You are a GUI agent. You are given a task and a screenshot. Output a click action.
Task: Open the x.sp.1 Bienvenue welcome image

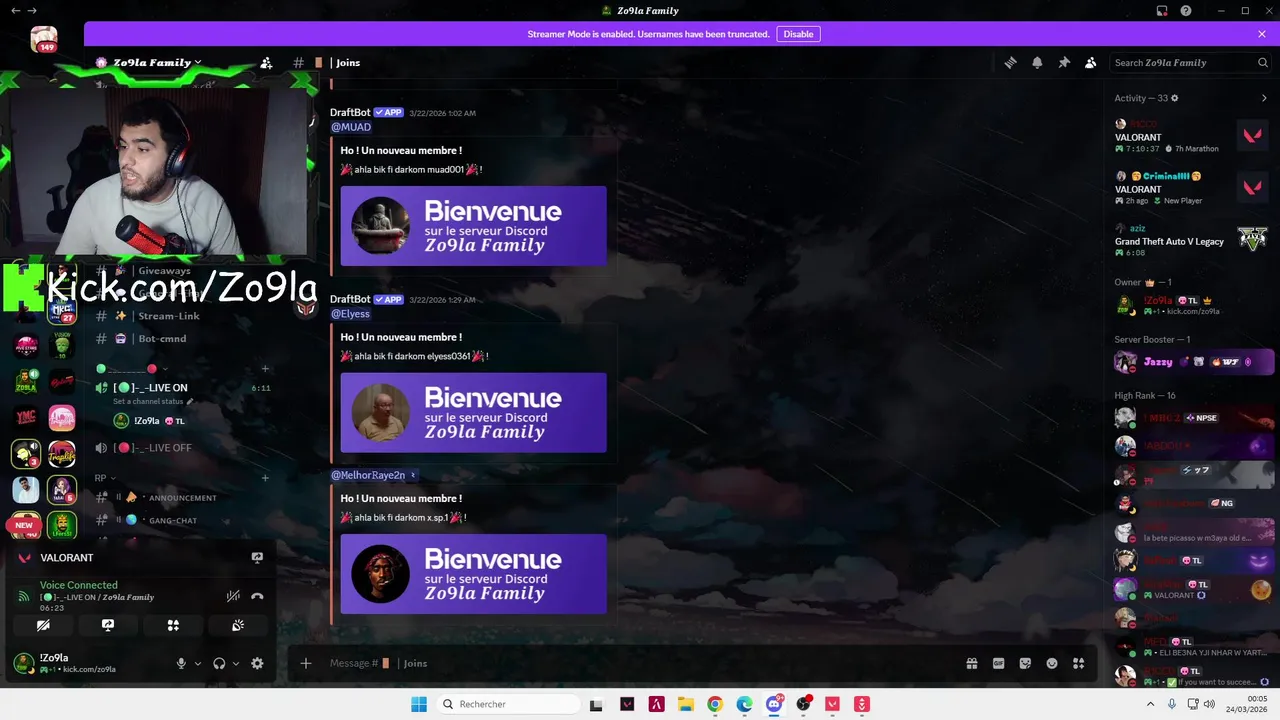[x=473, y=574]
